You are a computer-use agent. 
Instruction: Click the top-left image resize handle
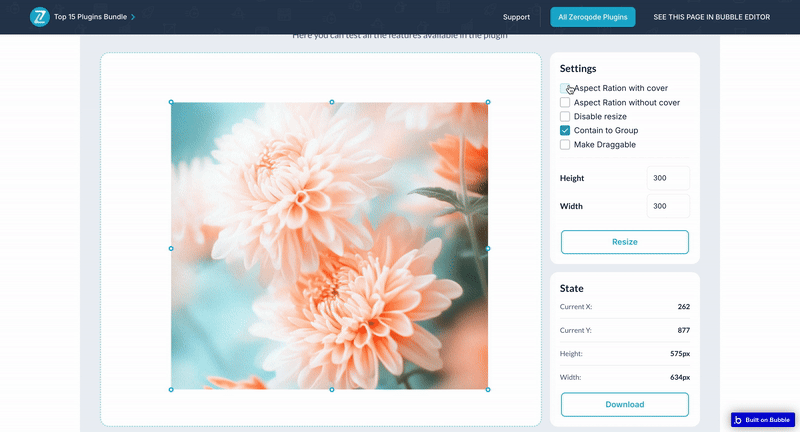(x=171, y=102)
